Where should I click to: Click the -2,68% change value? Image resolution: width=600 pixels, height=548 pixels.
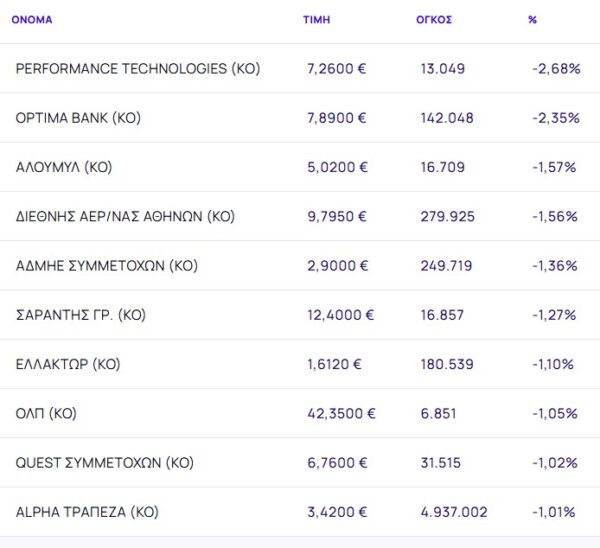pos(555,69)
